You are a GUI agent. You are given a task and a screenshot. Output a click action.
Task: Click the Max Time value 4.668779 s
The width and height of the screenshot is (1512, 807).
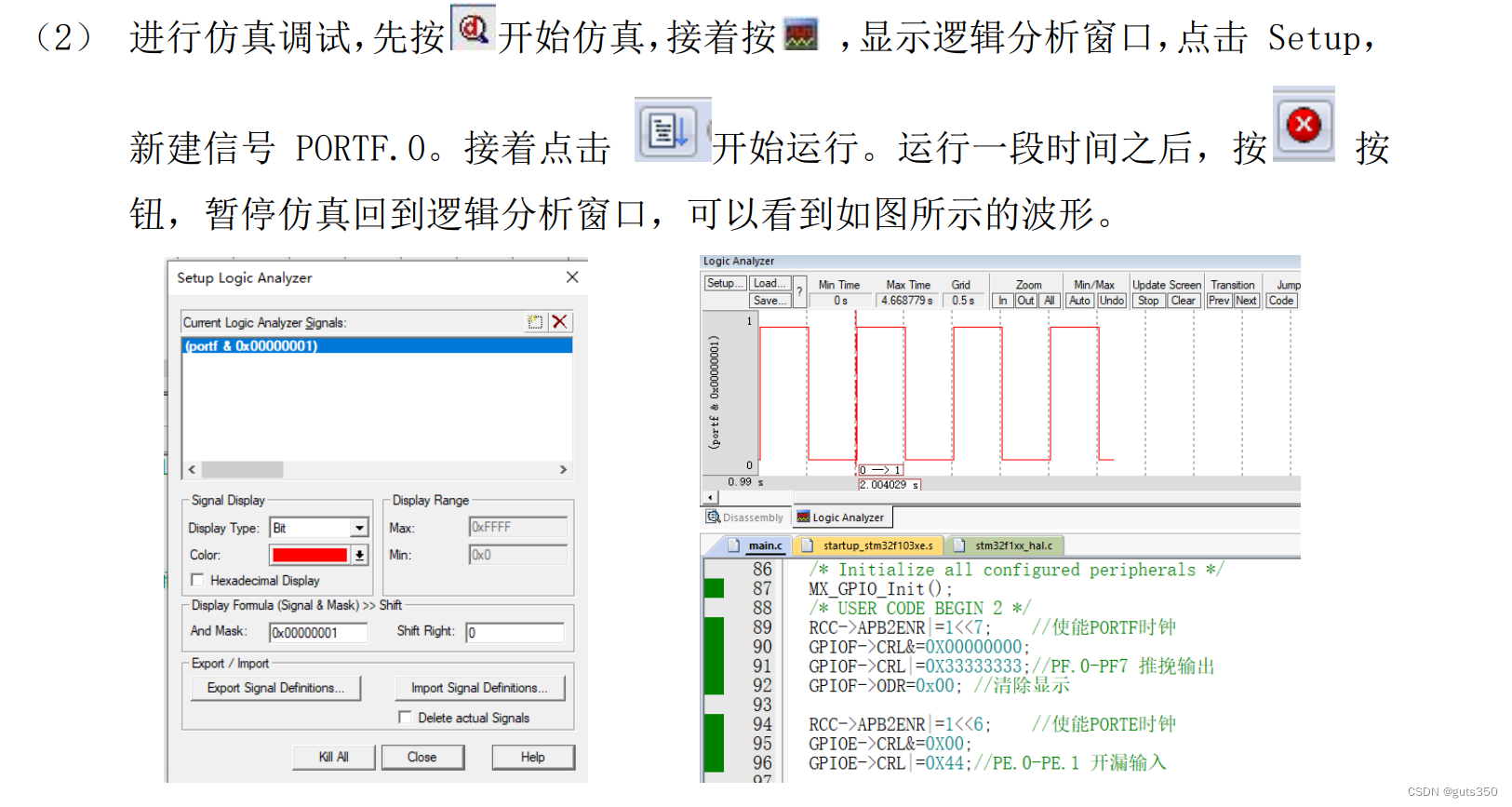pyautogui.click(x=907, y=301)
